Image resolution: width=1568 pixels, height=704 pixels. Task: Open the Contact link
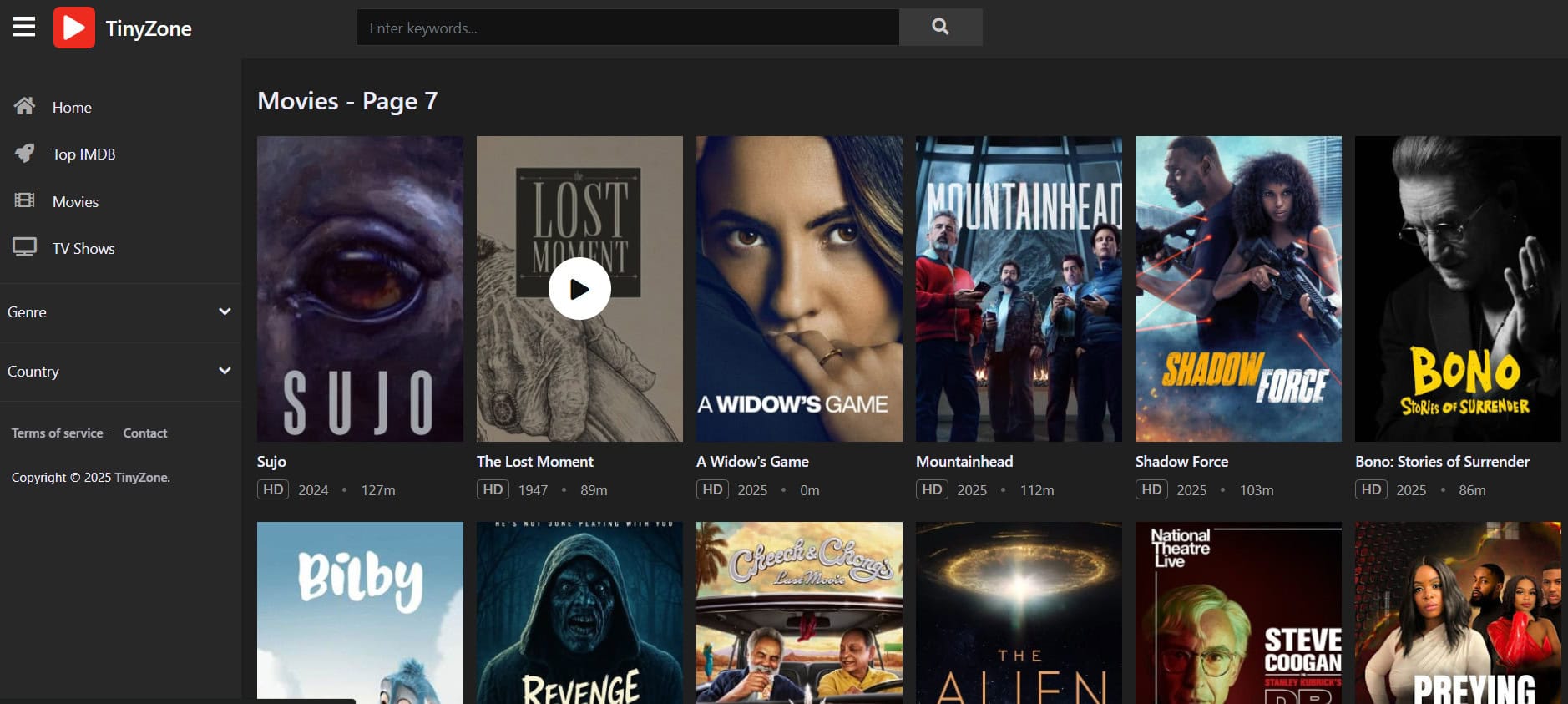pos(145,433)
